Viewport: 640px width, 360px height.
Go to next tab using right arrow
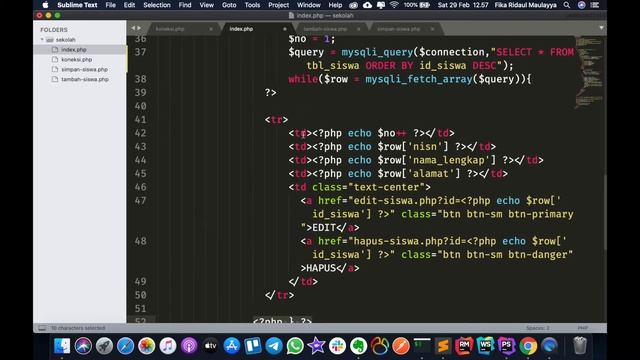point(139,28)
